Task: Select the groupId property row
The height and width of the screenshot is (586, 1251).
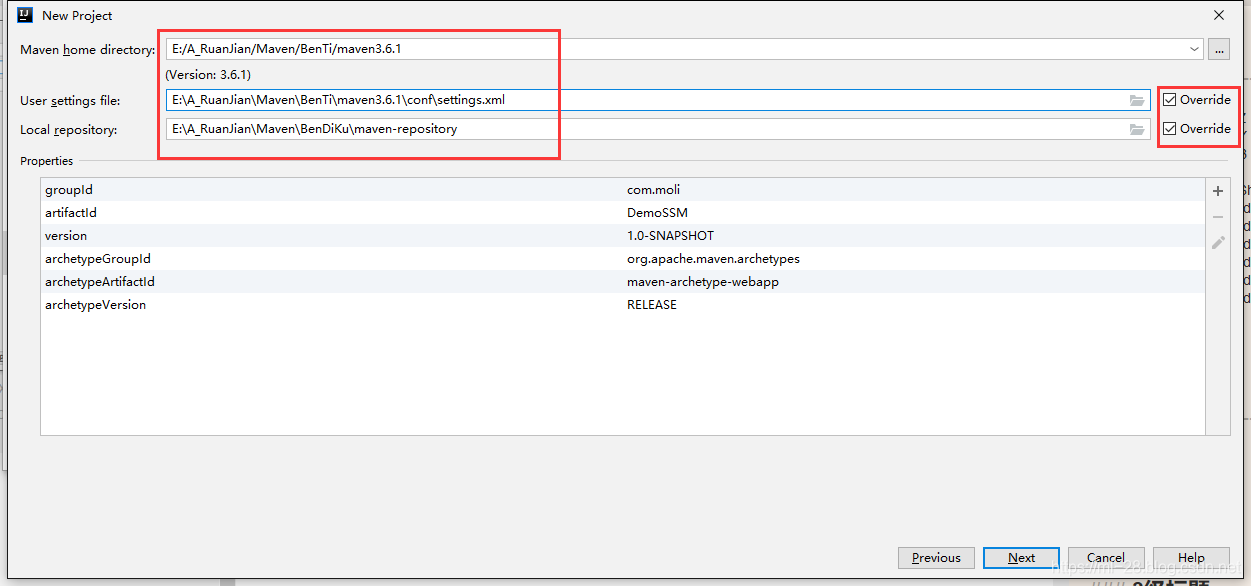Action: [622, 190]
